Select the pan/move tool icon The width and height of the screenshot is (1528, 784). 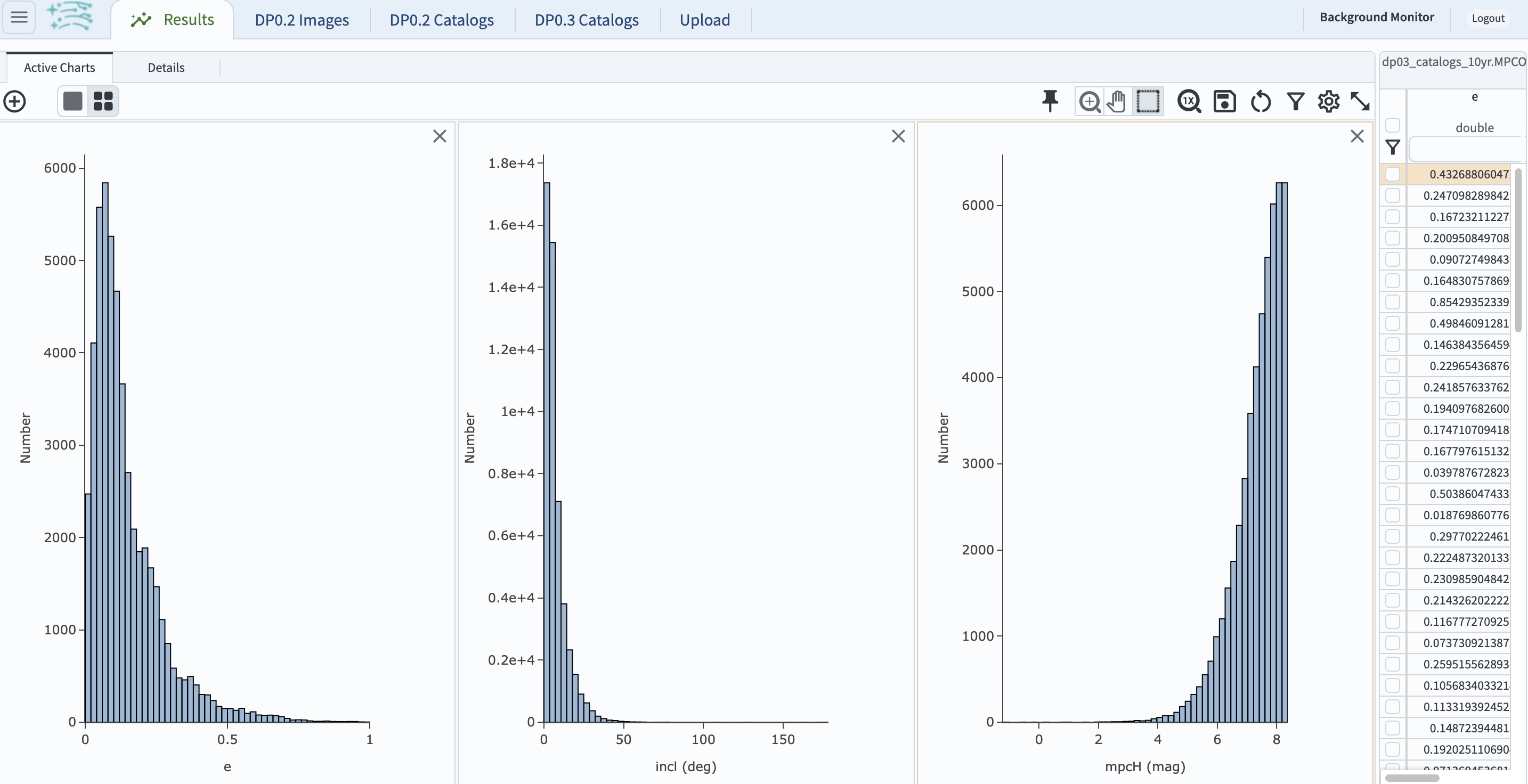[x=1117, y=100]
